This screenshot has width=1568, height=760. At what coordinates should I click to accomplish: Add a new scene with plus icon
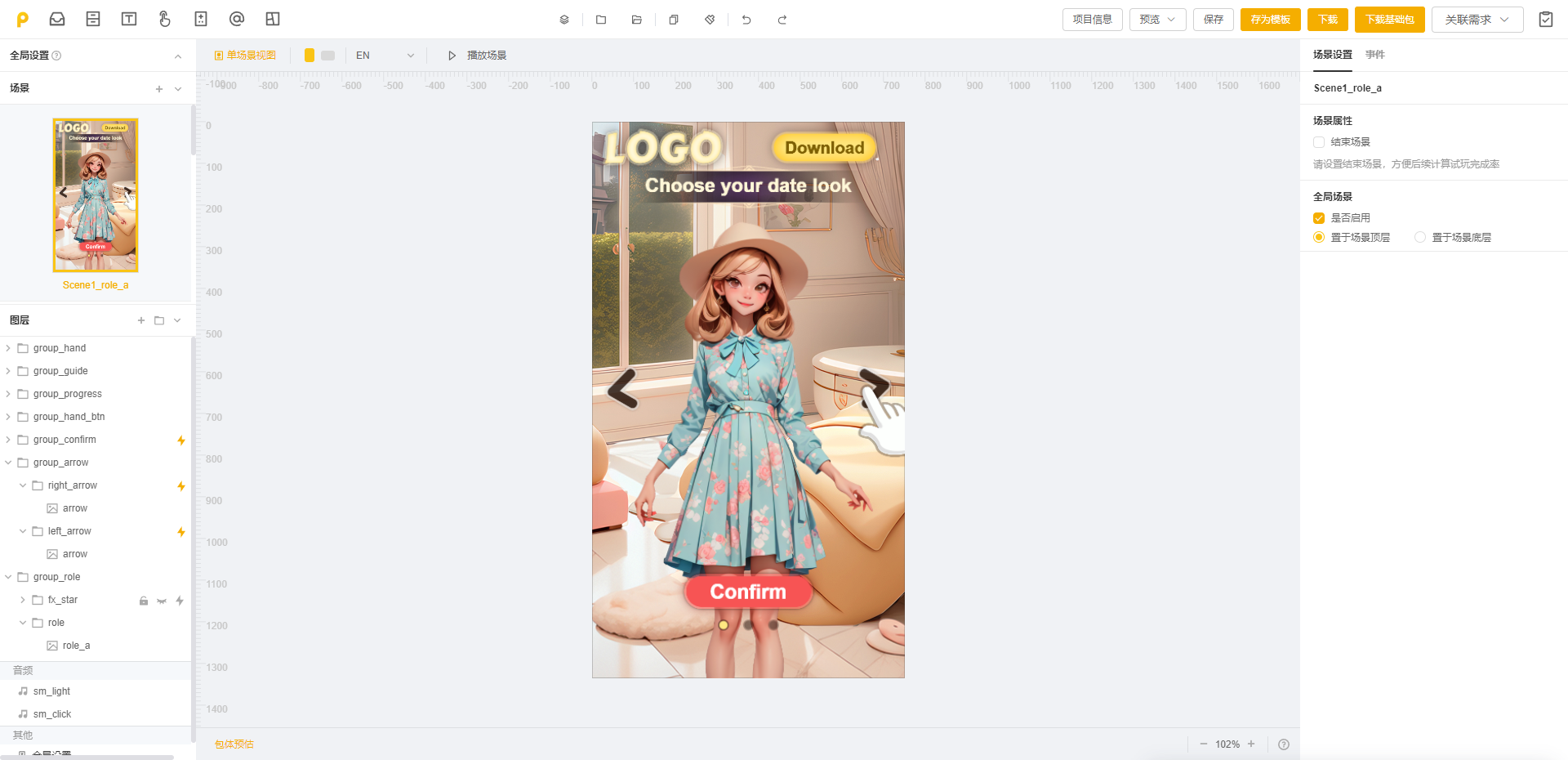(x=159, y=89)
